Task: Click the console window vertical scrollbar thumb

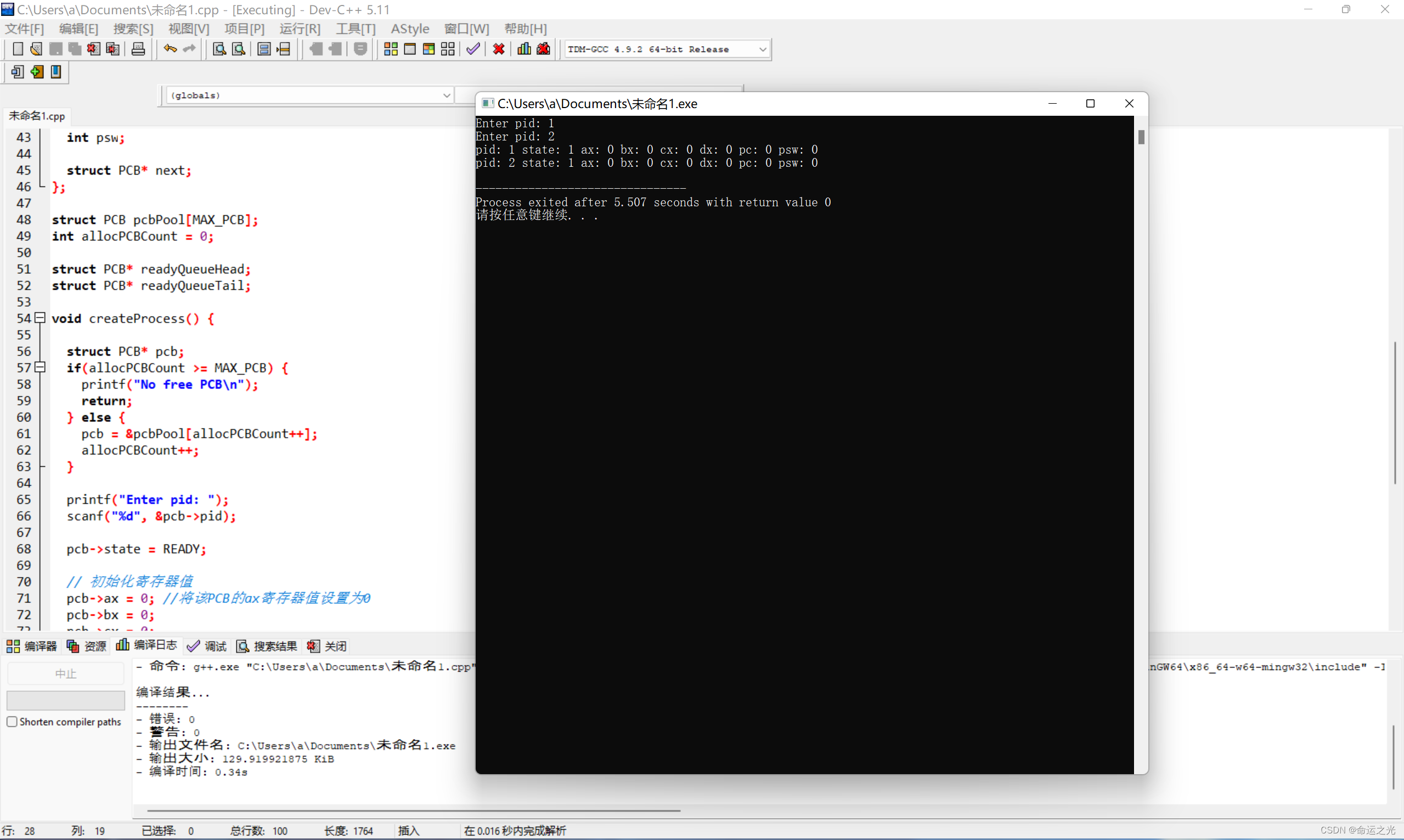Action: pyautogui.click(x=1141, y=137)
